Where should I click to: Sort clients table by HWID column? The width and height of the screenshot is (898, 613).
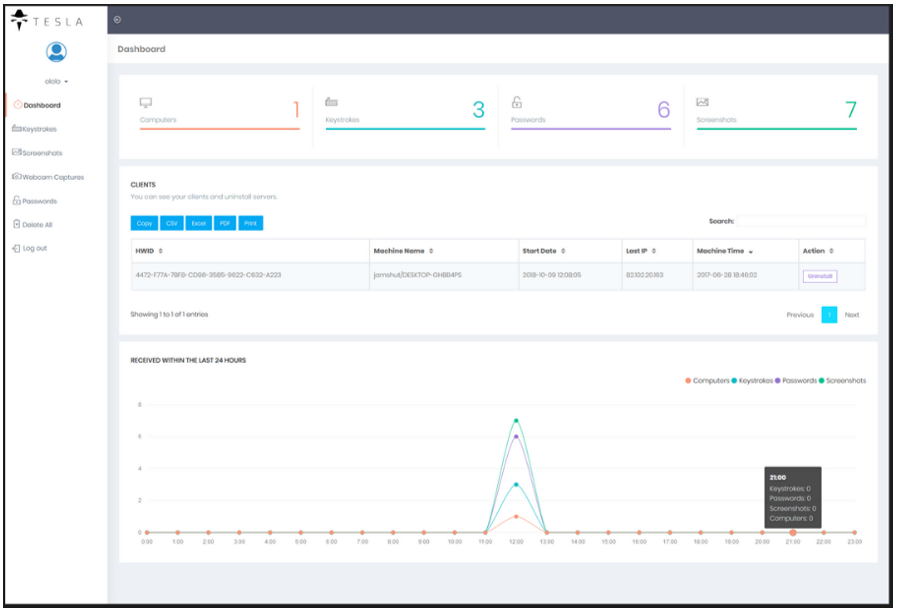[x=150, y=251]
